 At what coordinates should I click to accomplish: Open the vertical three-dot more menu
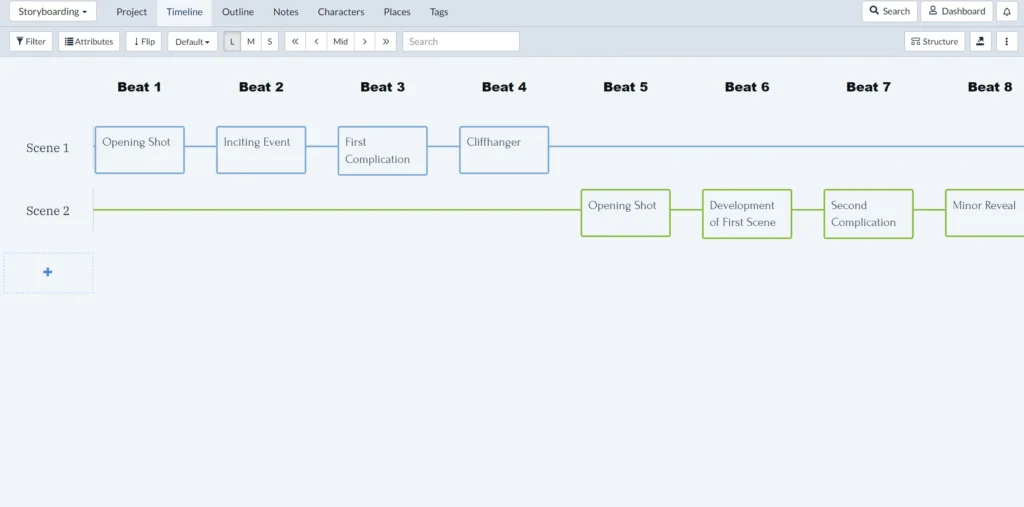1006,41
